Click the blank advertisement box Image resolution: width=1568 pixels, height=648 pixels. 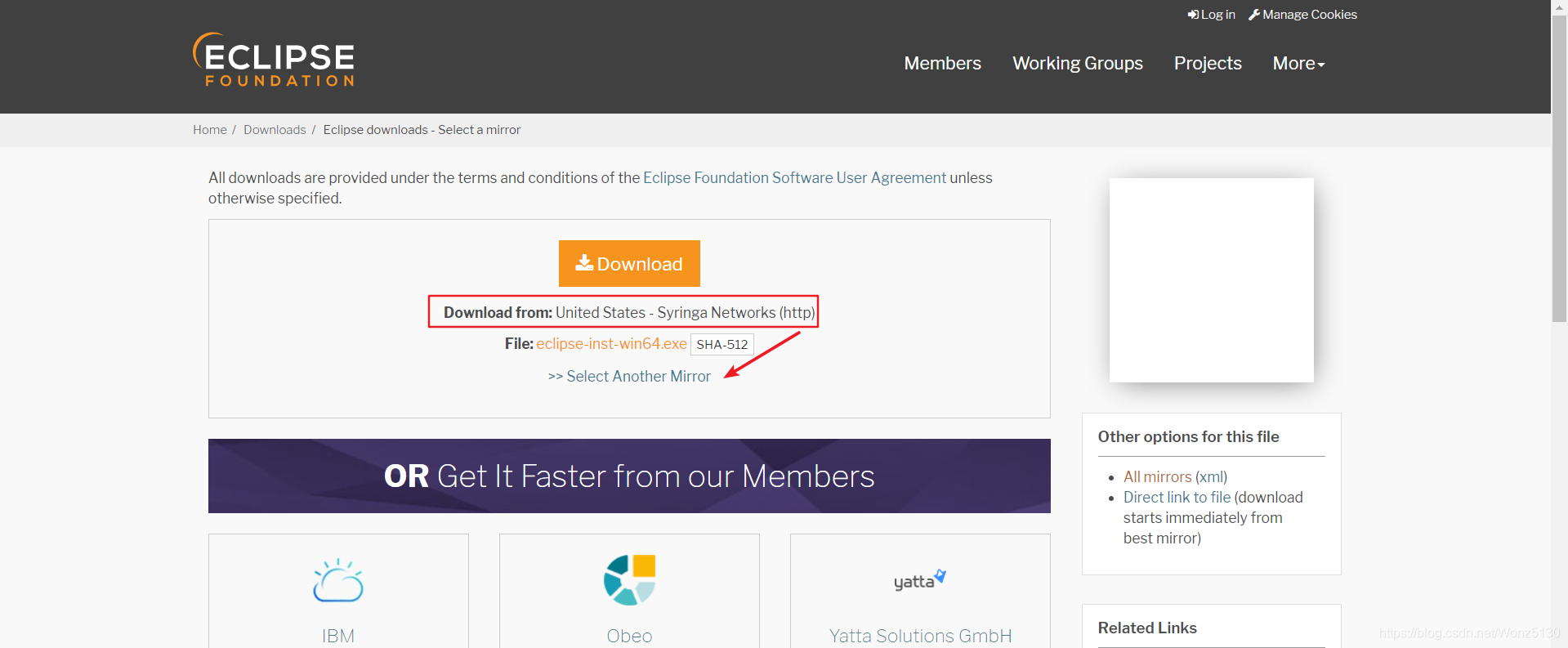pos(1211,280)
